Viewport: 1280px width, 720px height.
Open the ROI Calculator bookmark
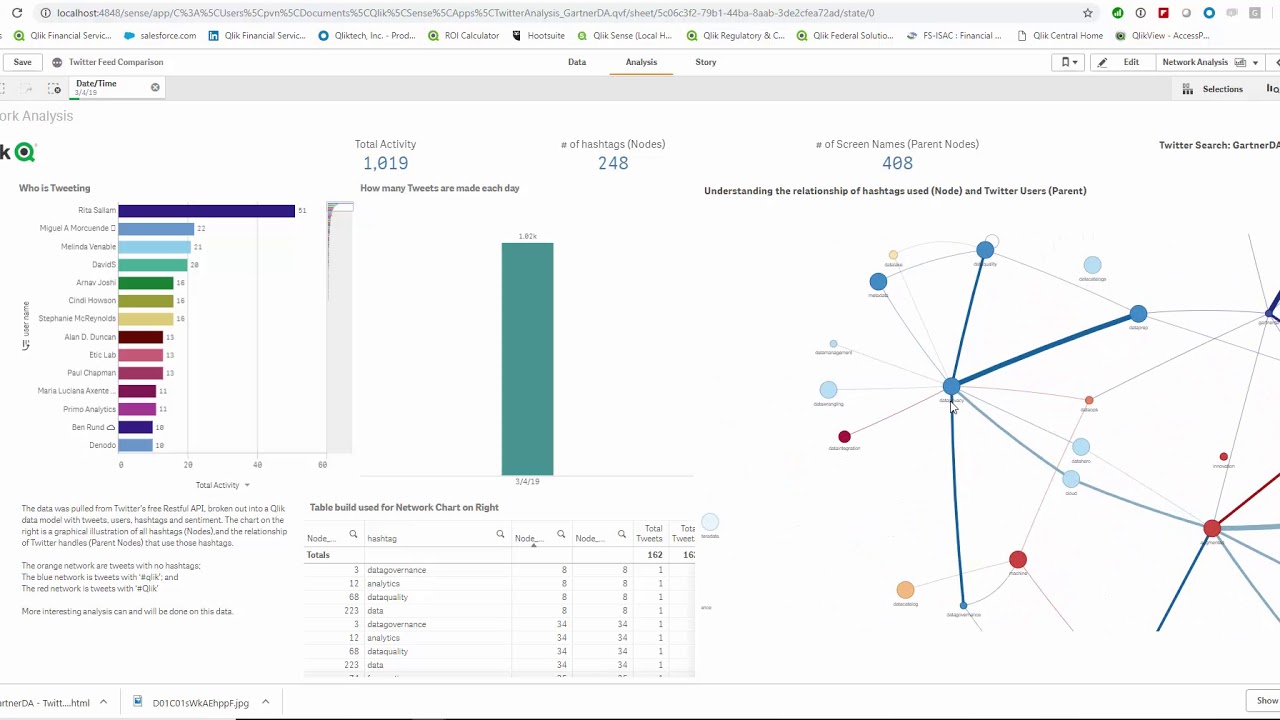pyautogui.click(x=463, y=35)
